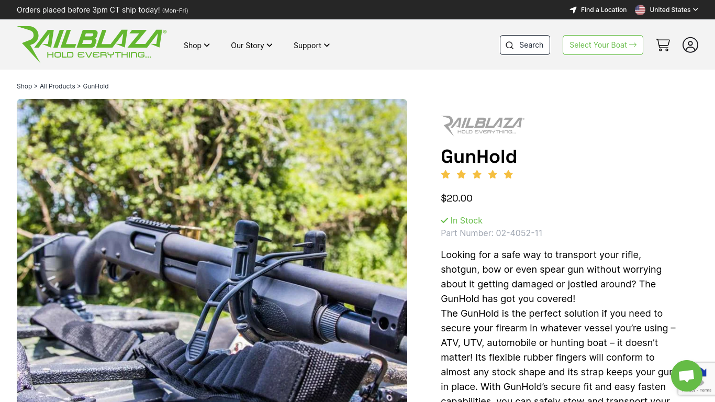Open the green chat bubble widget
The image size is (715, 402).
click(686, 376)
